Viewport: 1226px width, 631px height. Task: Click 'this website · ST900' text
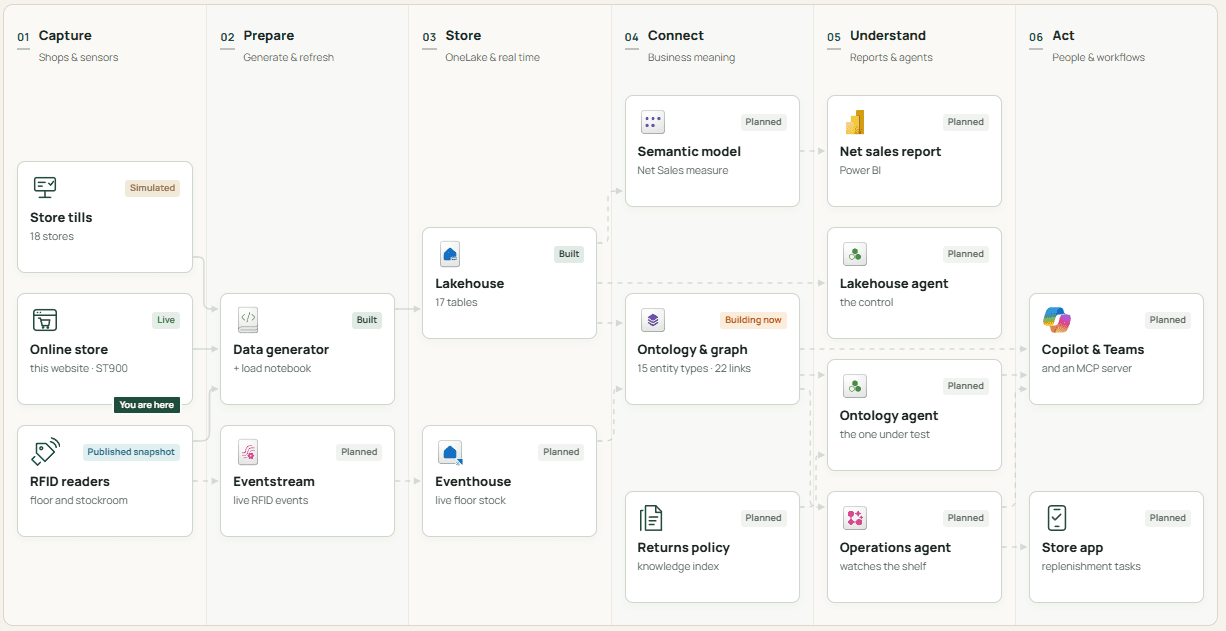pos(79,369)
